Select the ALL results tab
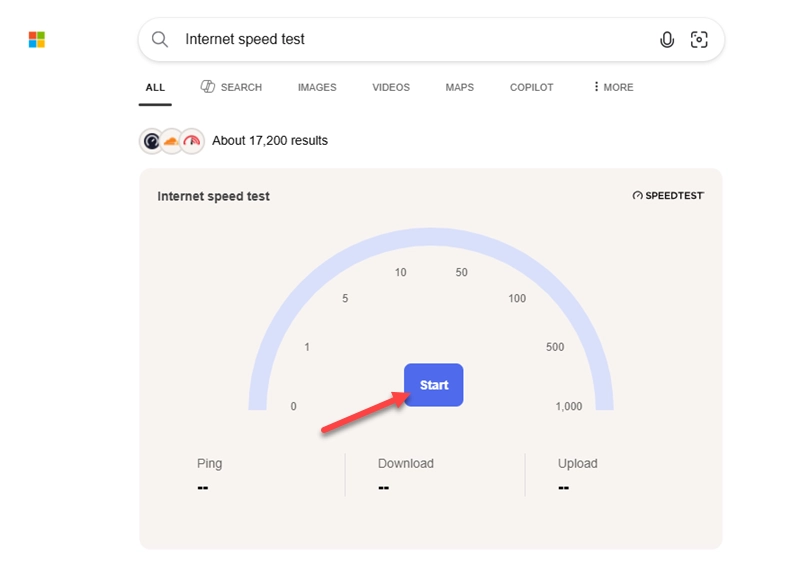Image resolution: width=800 pixels, height=564 pixels. click(155, 87)
